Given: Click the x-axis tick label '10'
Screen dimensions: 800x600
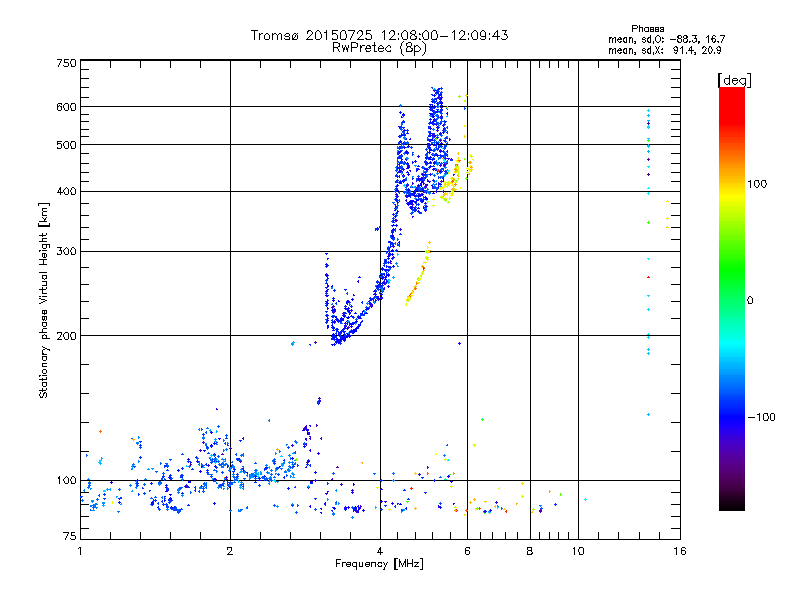Looking at the screenshot, I should (x=578, y=551).
